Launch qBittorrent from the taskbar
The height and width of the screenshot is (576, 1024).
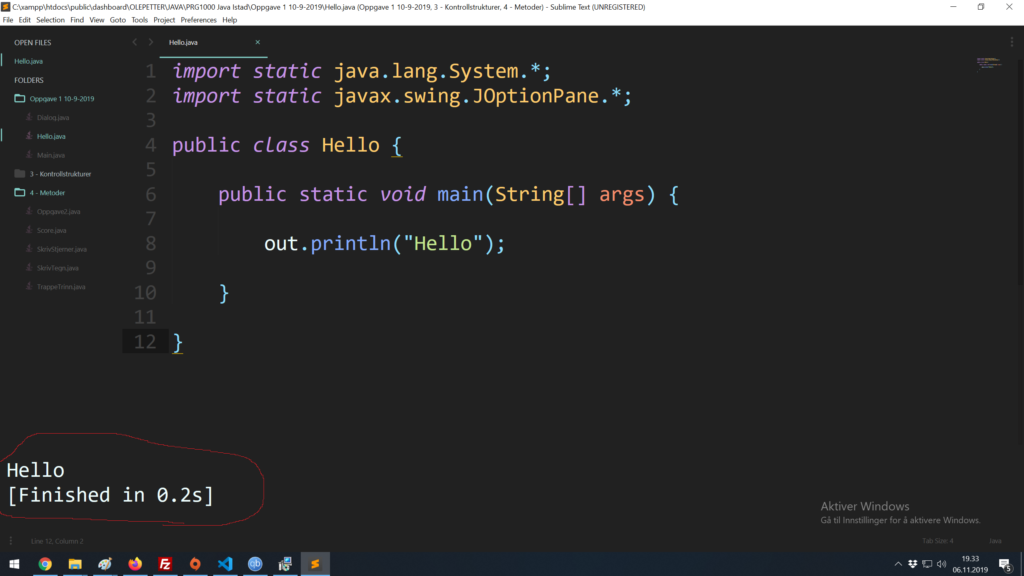(255, 563)
